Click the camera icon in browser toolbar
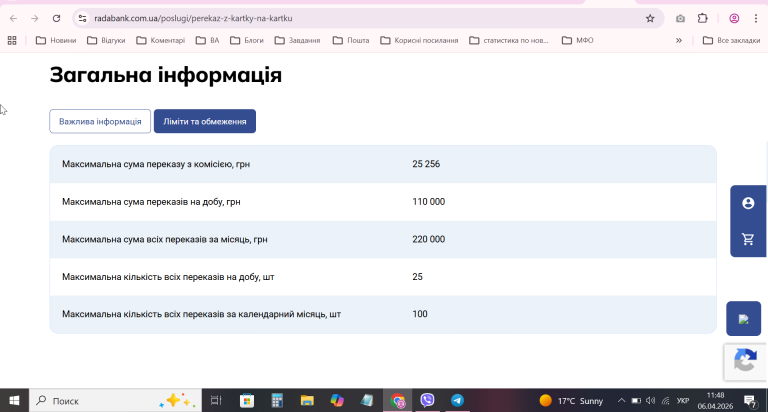768x412 pixels. [680, 19]
